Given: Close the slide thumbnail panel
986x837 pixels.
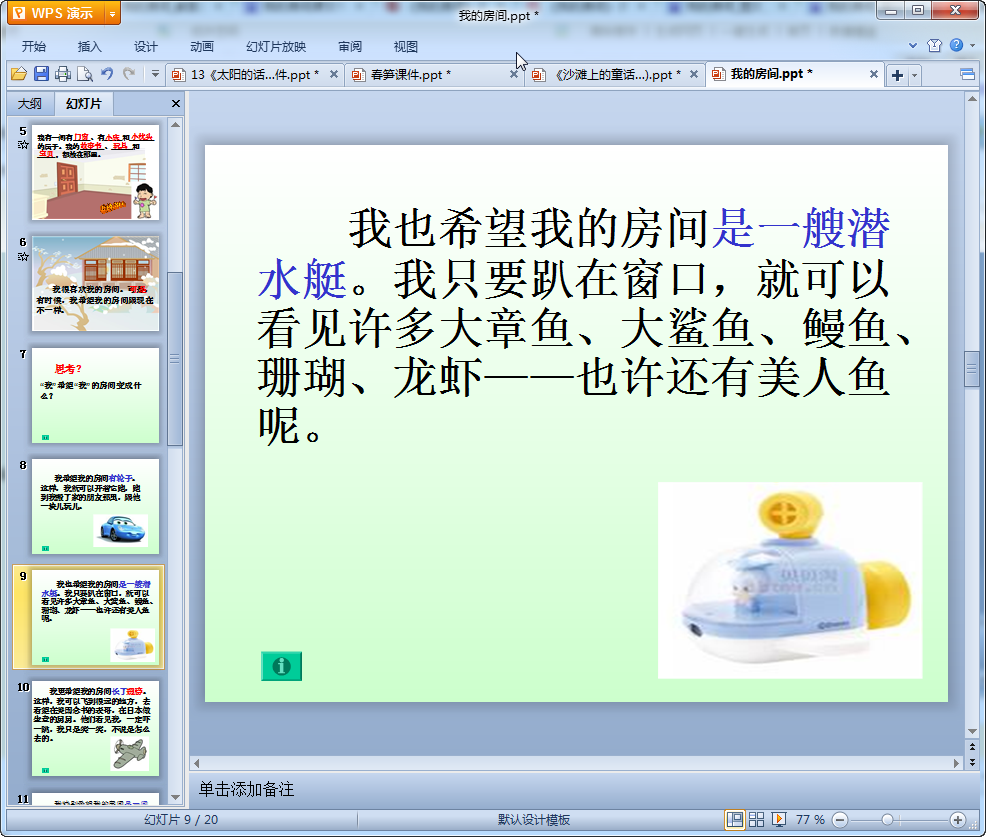Looking at the screenshot, I should pyautogui.click(x=176, y=104).
